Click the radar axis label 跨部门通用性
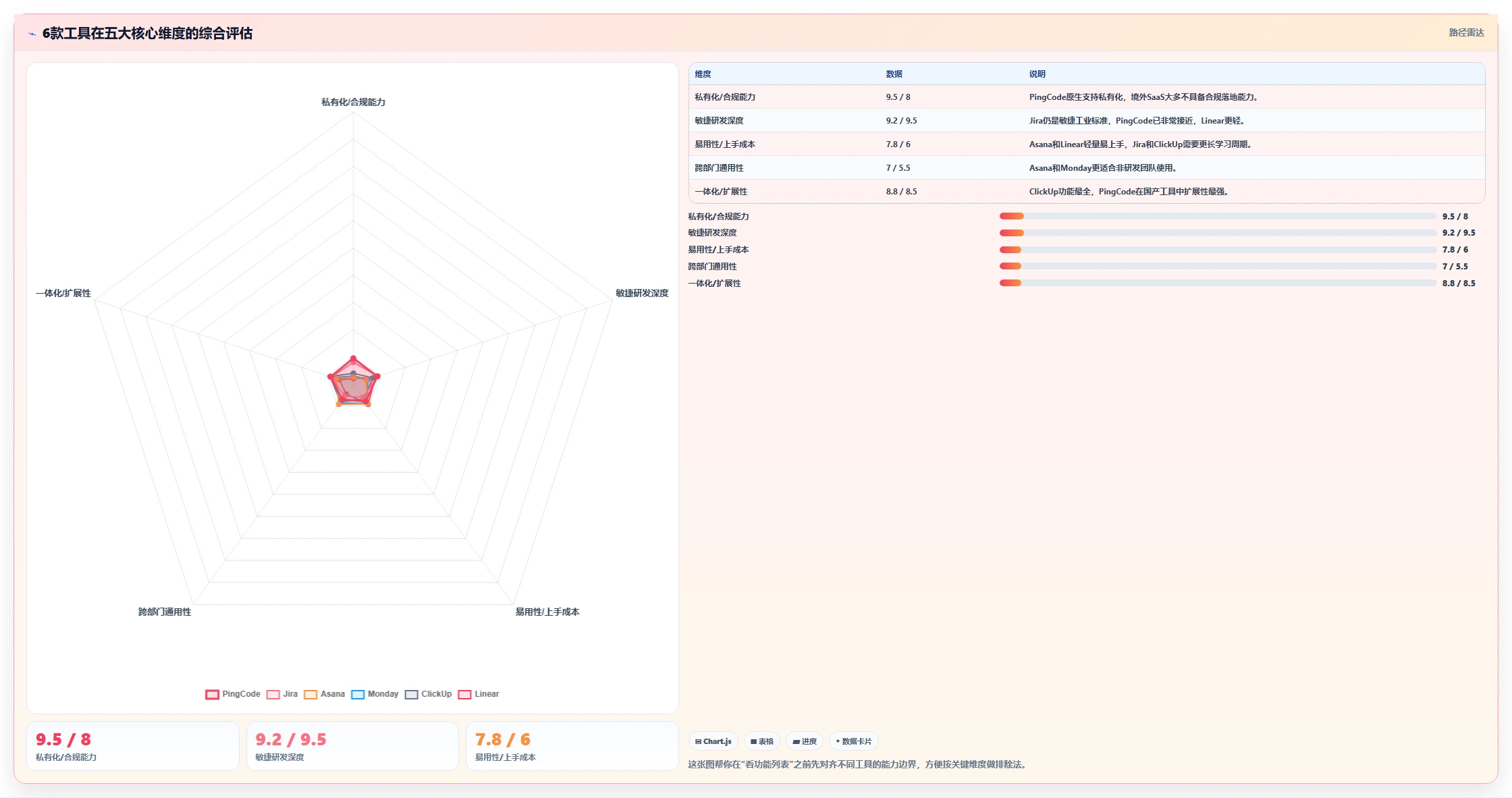The height and width of the screenshot is (798, 1512). tap(165, 612)
